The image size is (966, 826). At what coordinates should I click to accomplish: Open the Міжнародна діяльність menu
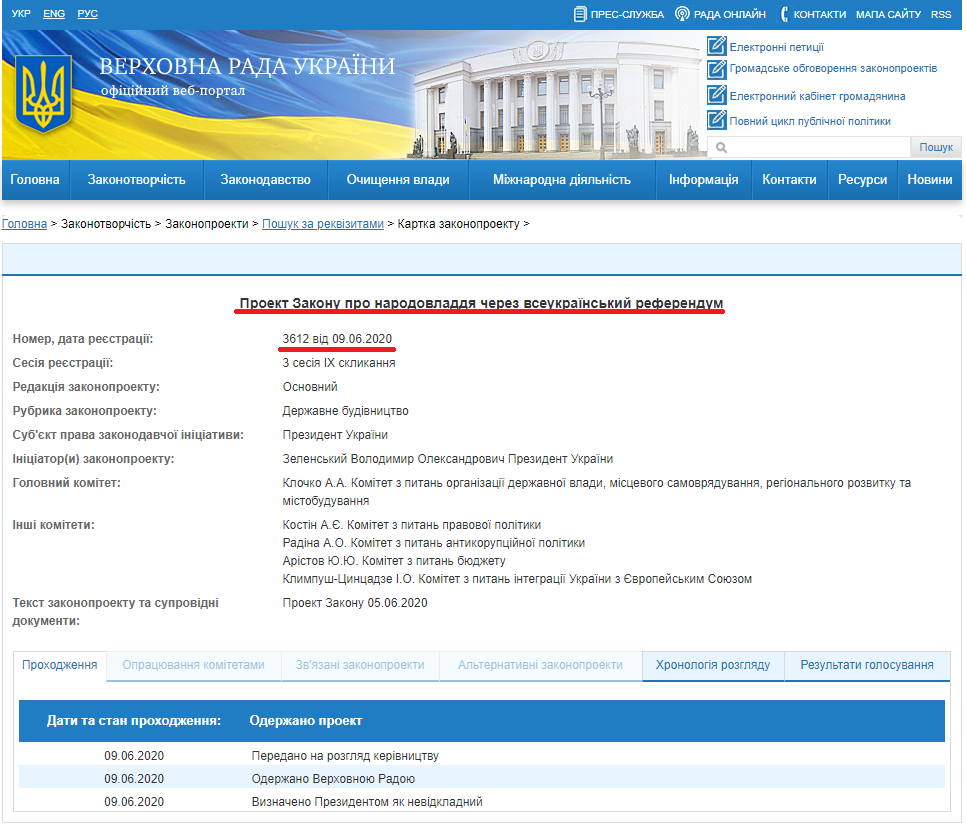[562, 180]
